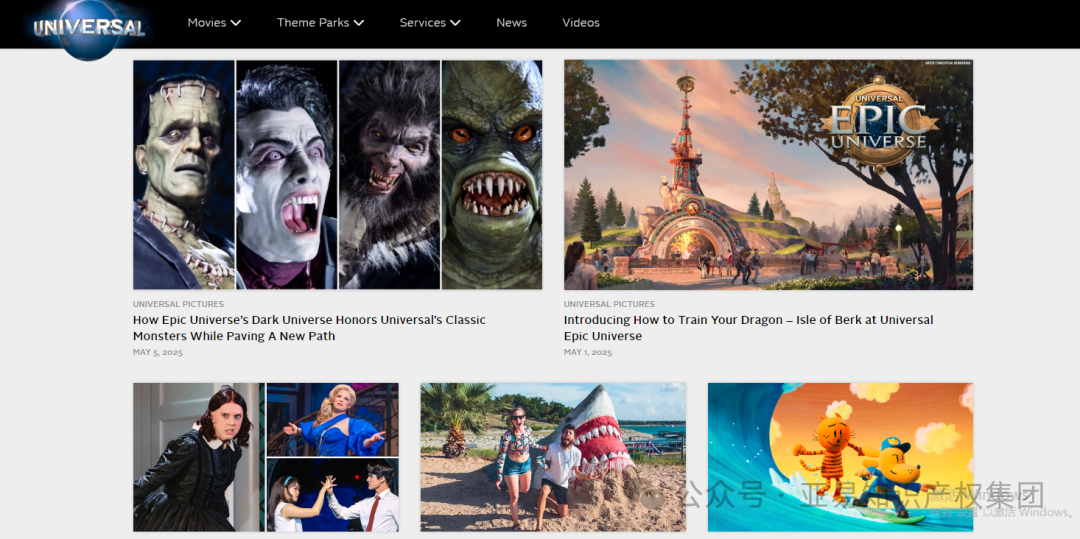The height and width of the screenshot is (539, 1080).
Task: Click Universal Pictures label above Dark Universe article
Action: coord(178,304)
